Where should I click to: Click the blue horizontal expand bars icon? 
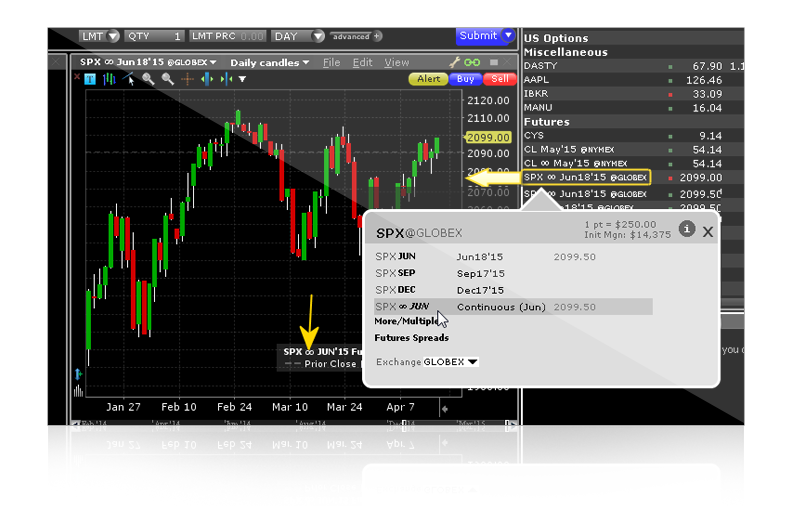(x=207, y=79)
